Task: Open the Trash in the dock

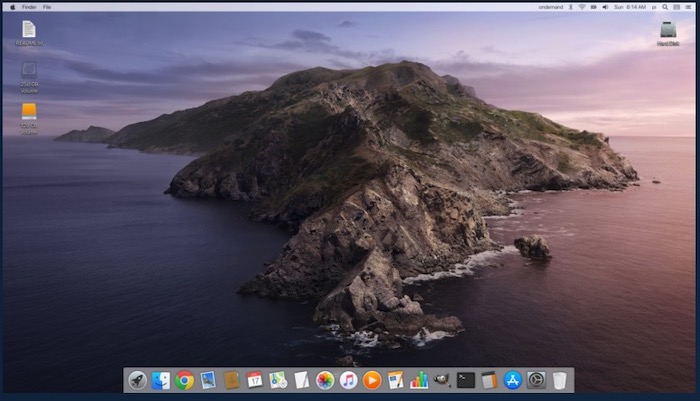Action: (x=559, y=380)
